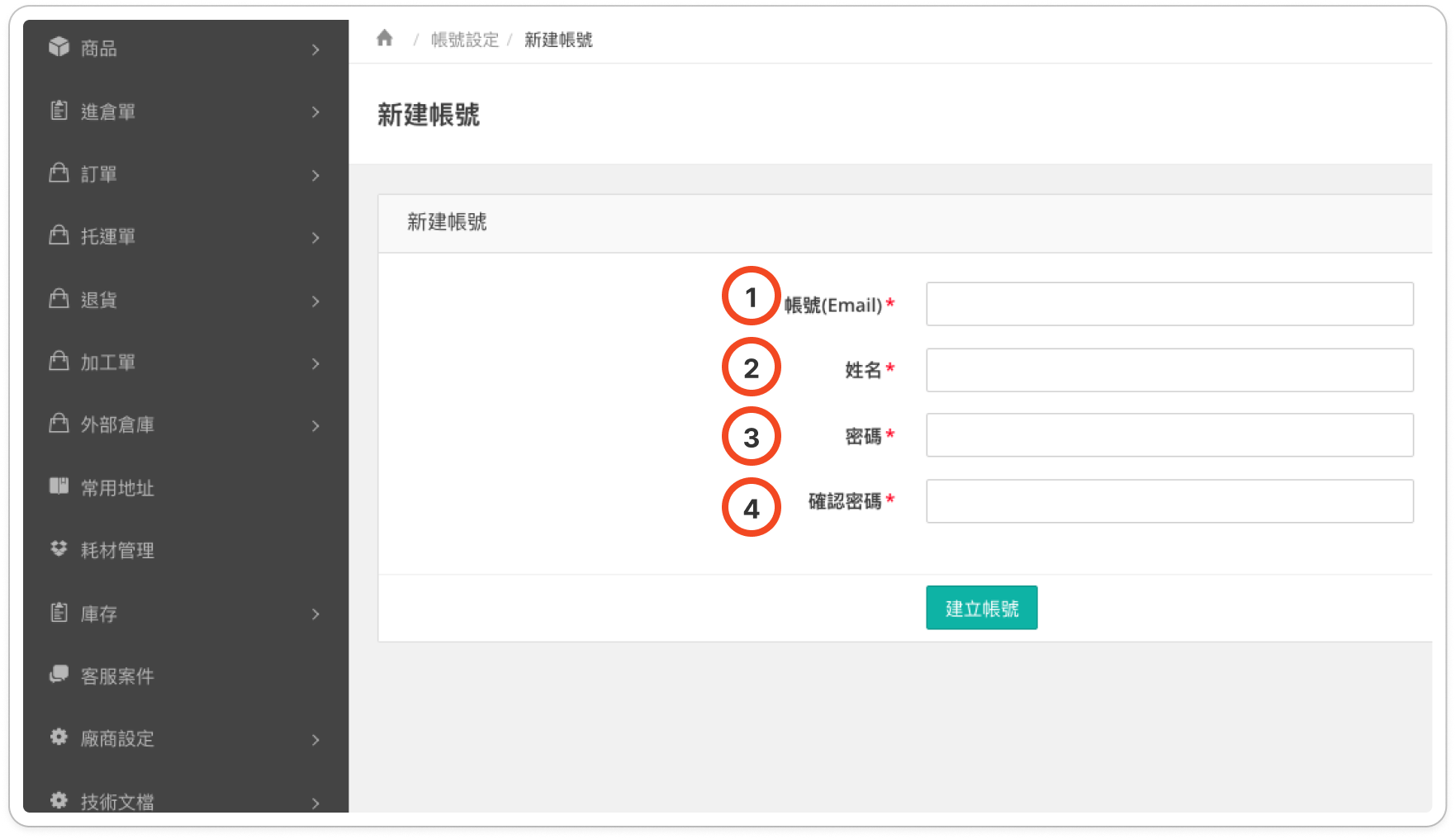Viewport: 1456px width, 839px height.
Task: Click the 耗材管理 dropbox-style icon
Action: pos(59,549)
